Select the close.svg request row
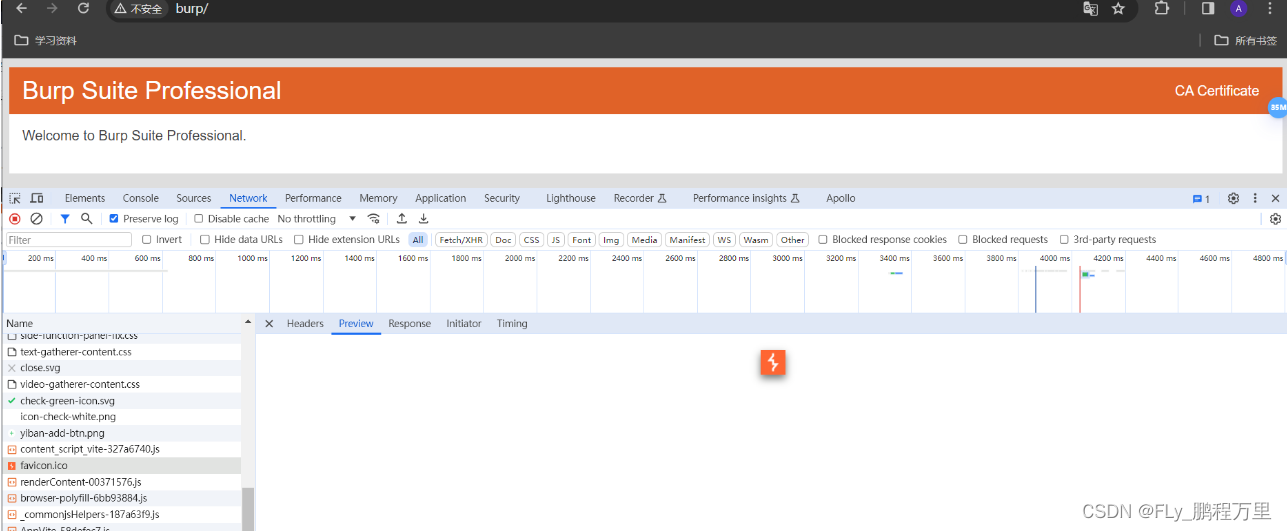Viewport: 1287px width, 531px height. tap(121, 368)
